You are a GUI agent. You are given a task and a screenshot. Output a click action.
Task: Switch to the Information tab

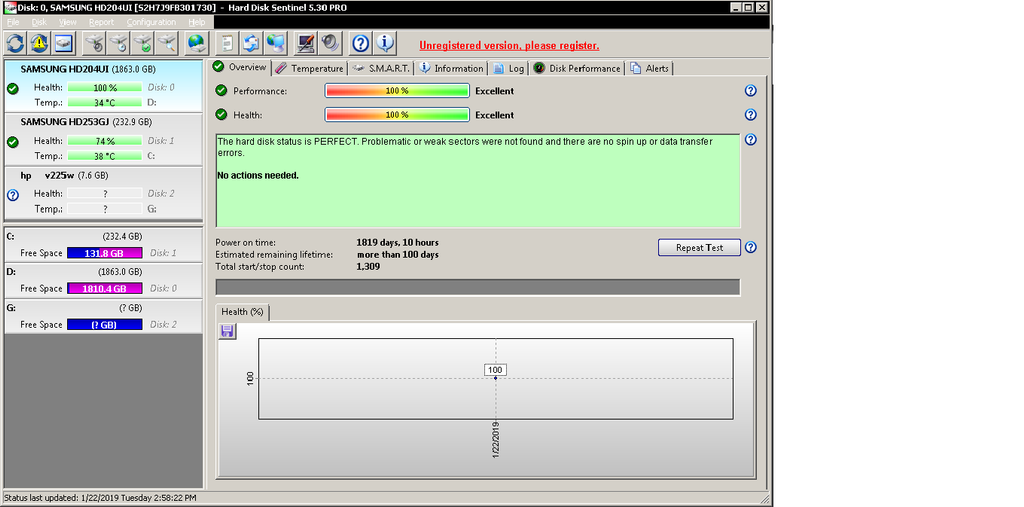(x=451, y=69)
